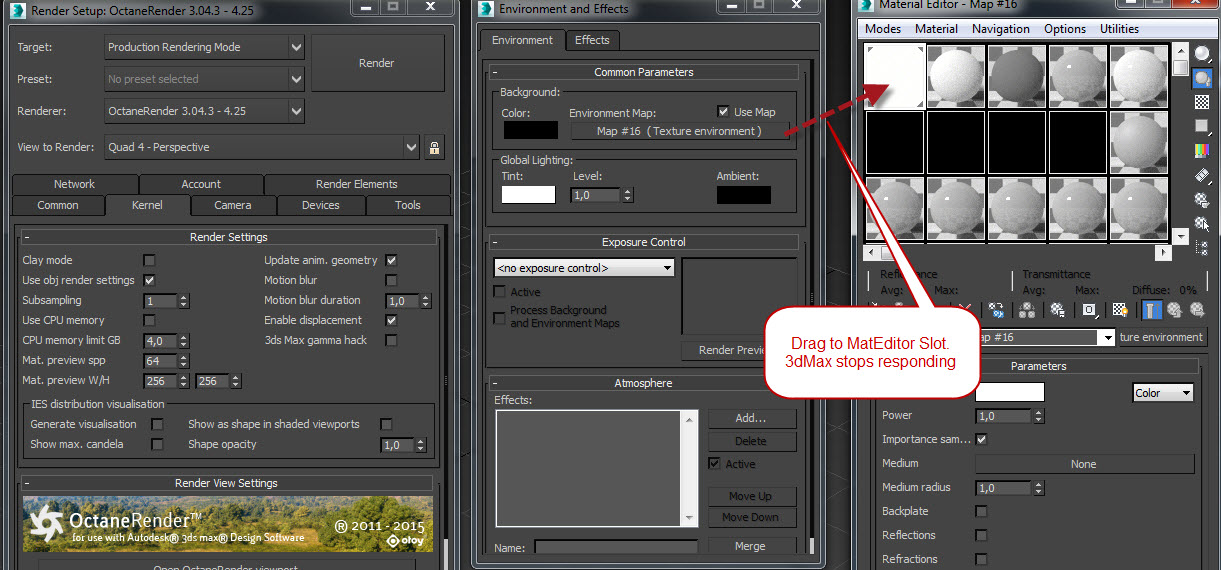Viewport: 1221px width, 570px height.
Task: Enable Use CPU memory checkbox
Action: click(x=149, y=320)
